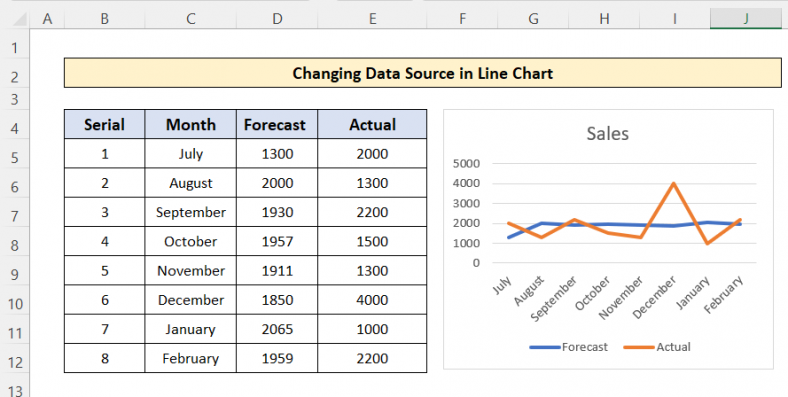Select column E header
Screen dimensions: 788x397
click(x=372, y=19)
